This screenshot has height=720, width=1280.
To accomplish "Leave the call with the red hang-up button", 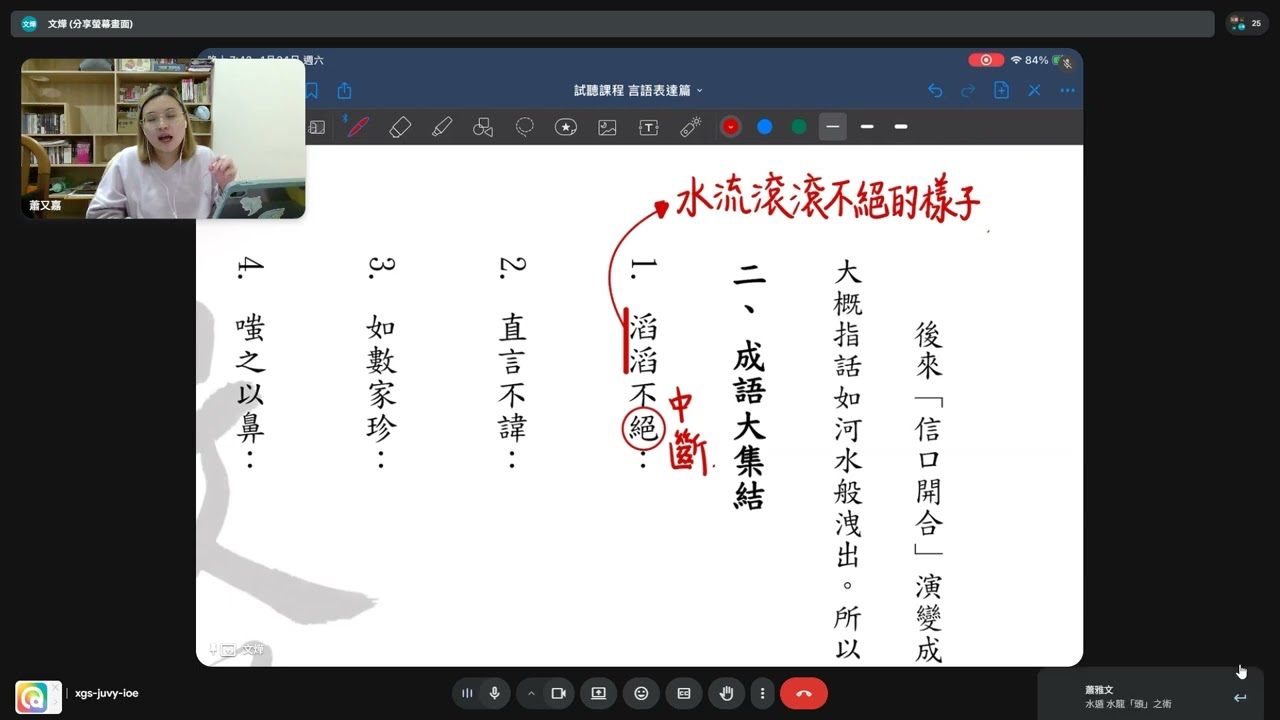I will tap(804, 693).
